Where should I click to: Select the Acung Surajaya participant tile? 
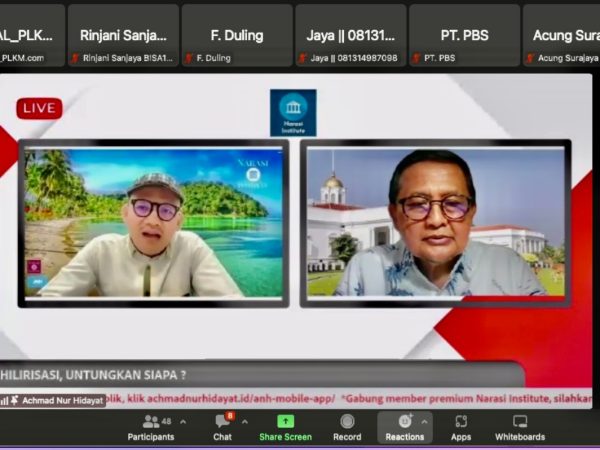click(x=561, y=35)
